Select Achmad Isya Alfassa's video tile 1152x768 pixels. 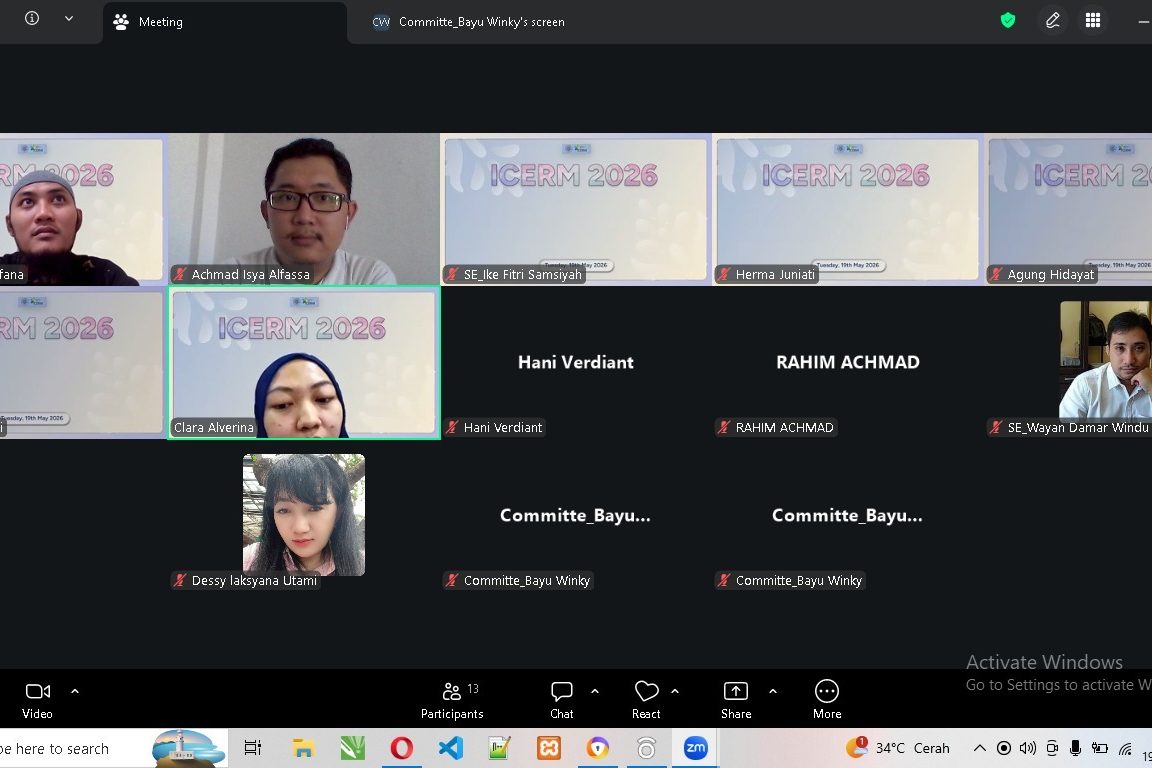pyautogui.click(x=304, y=209)
